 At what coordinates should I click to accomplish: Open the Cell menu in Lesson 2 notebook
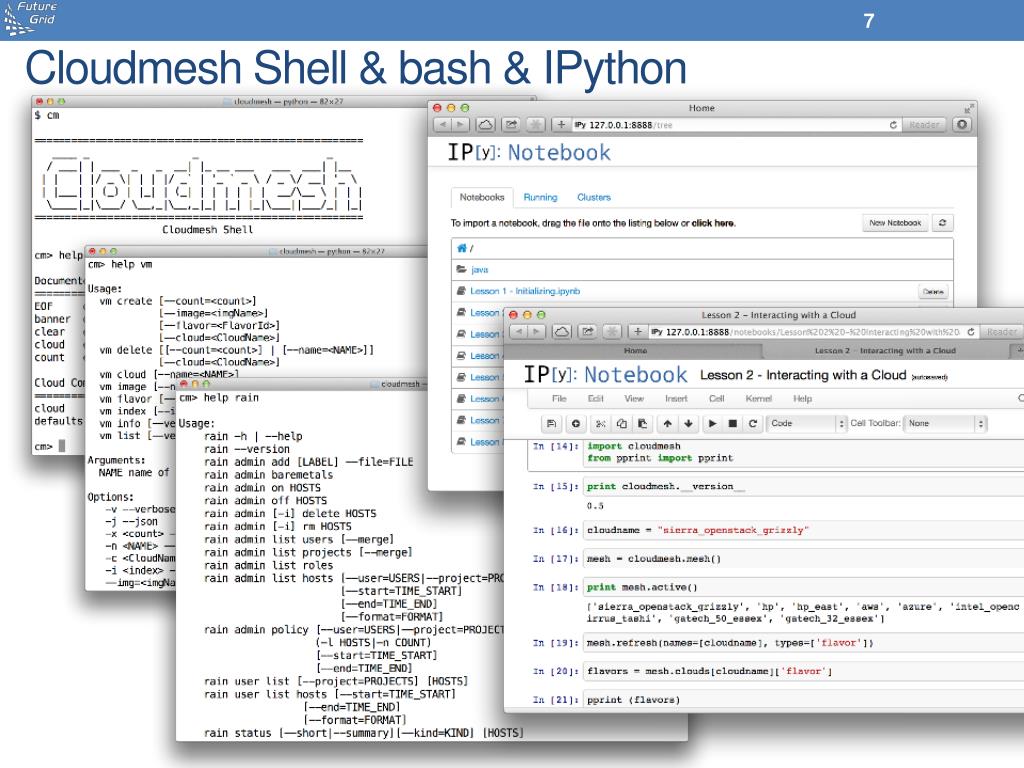(716, 398)
